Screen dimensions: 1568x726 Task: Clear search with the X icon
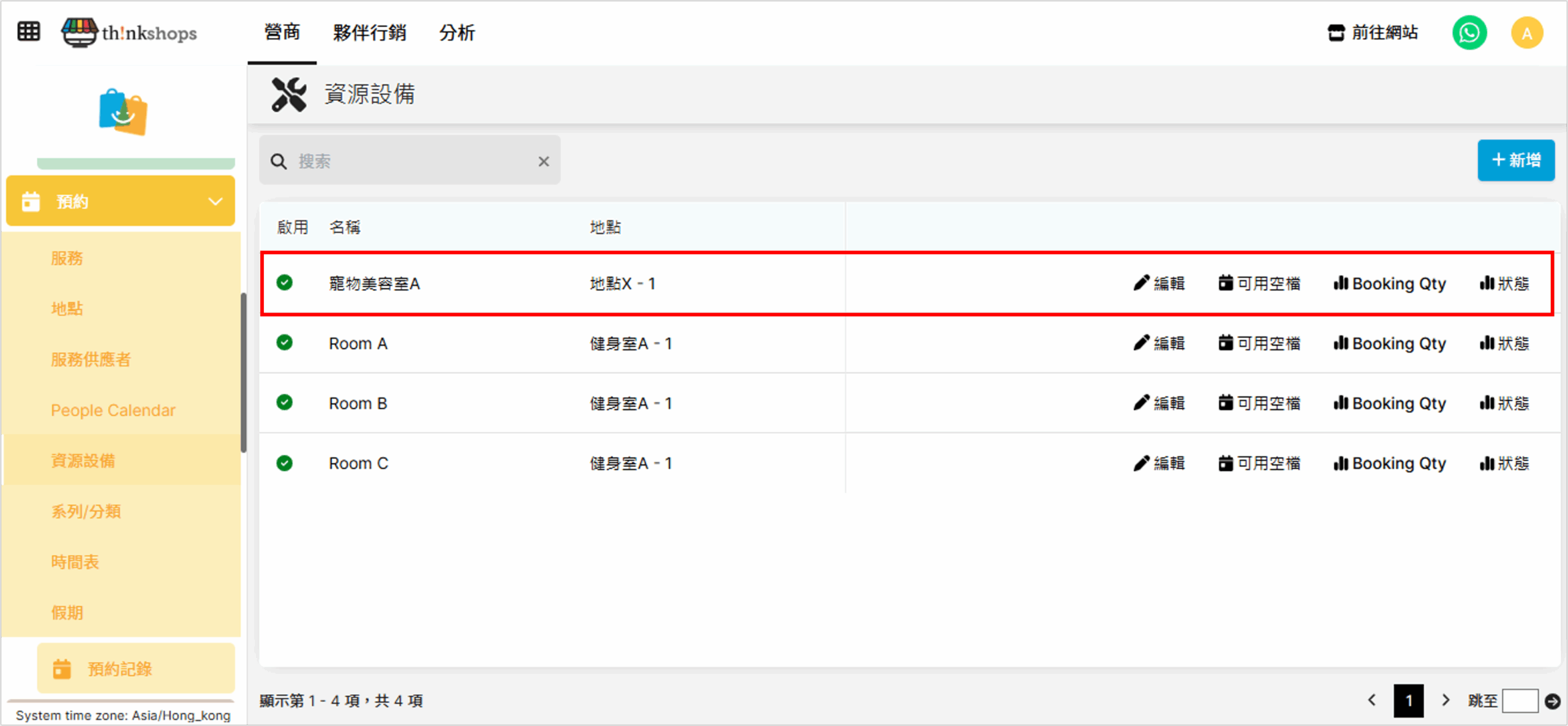pos(543,162)
